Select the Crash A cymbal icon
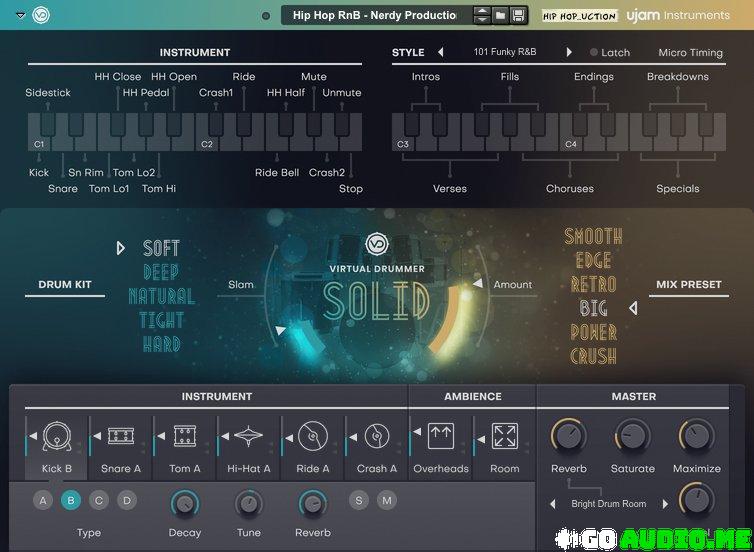 [377, 436]
